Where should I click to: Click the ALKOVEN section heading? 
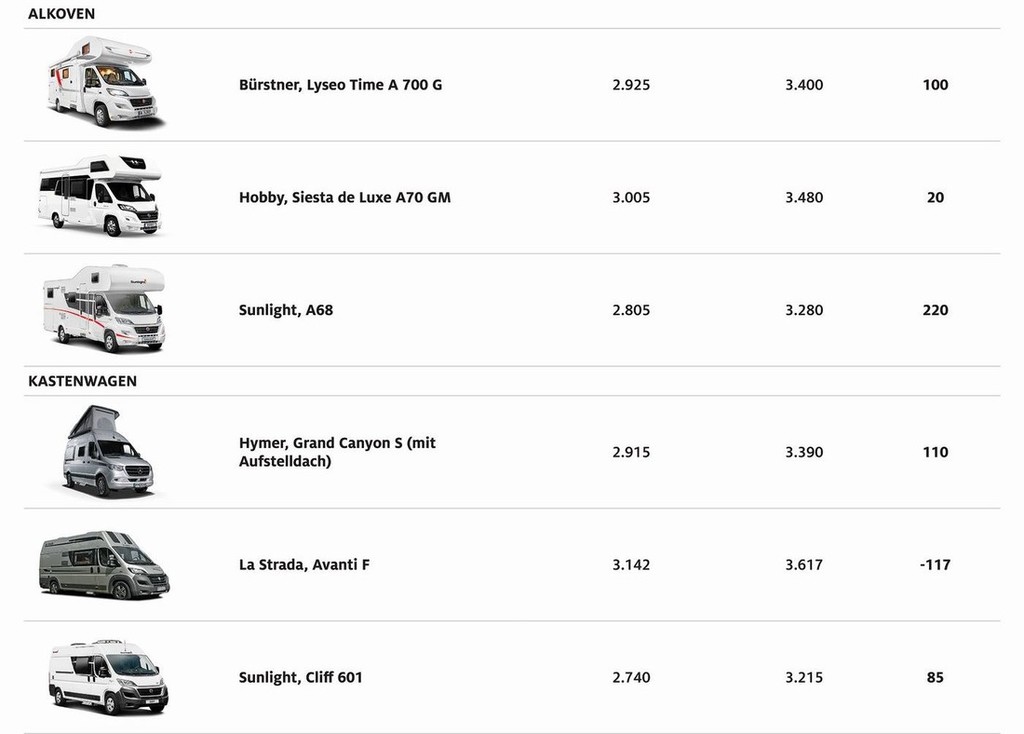pyautogui.click(x=61, y=14)
